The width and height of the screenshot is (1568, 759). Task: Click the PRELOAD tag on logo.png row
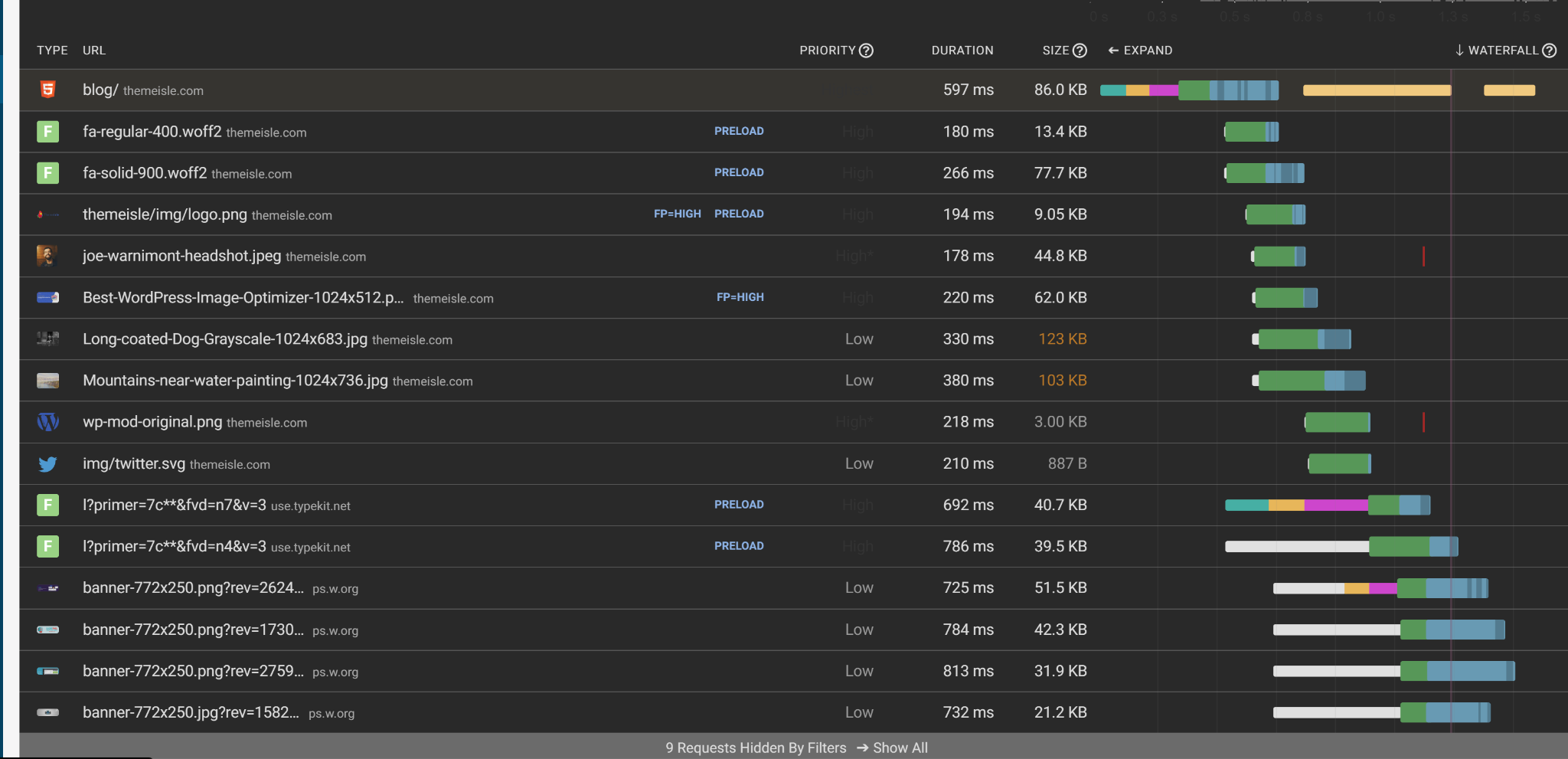738,214
